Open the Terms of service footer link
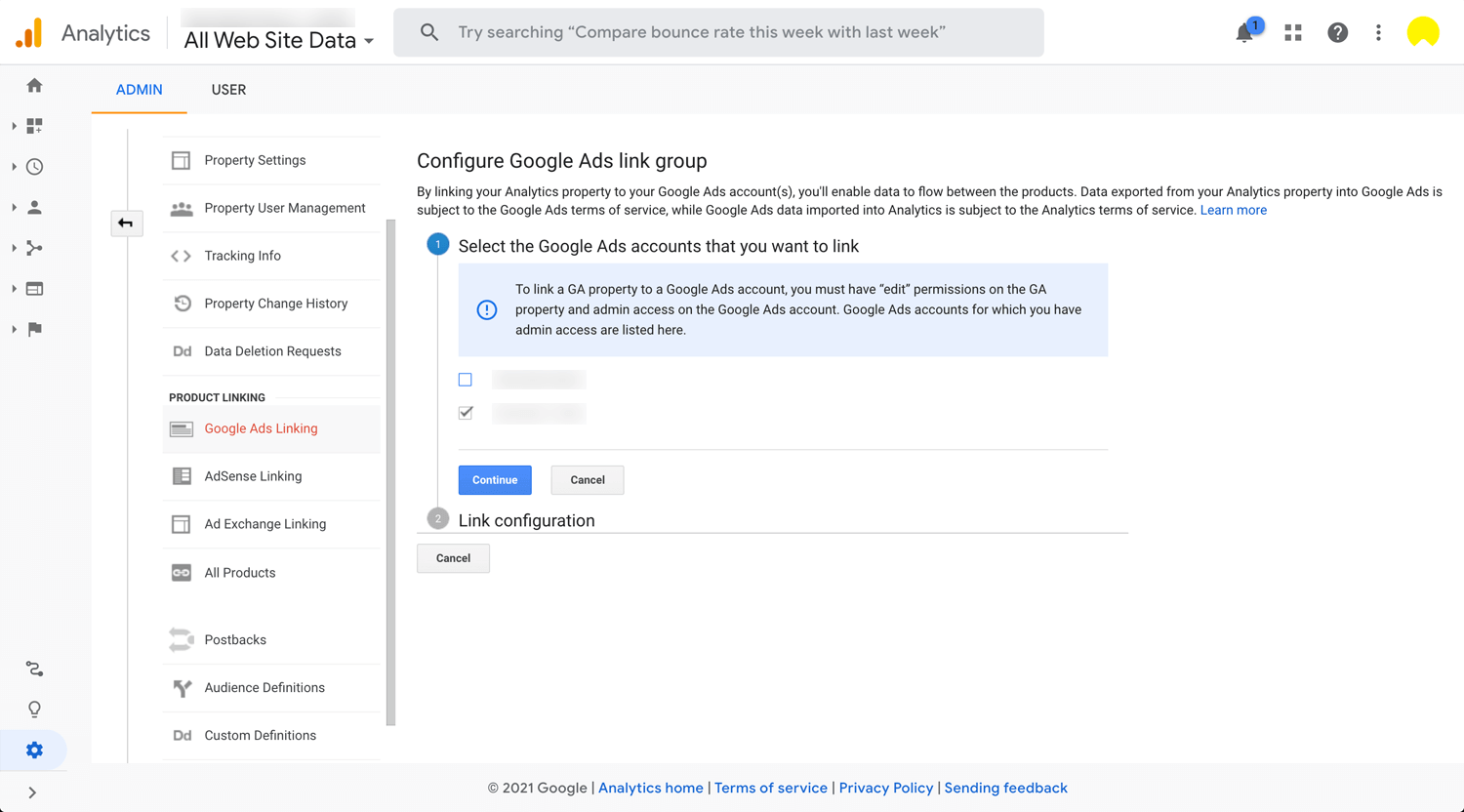Screen dimensions: 1464x812 coord(771,788)
